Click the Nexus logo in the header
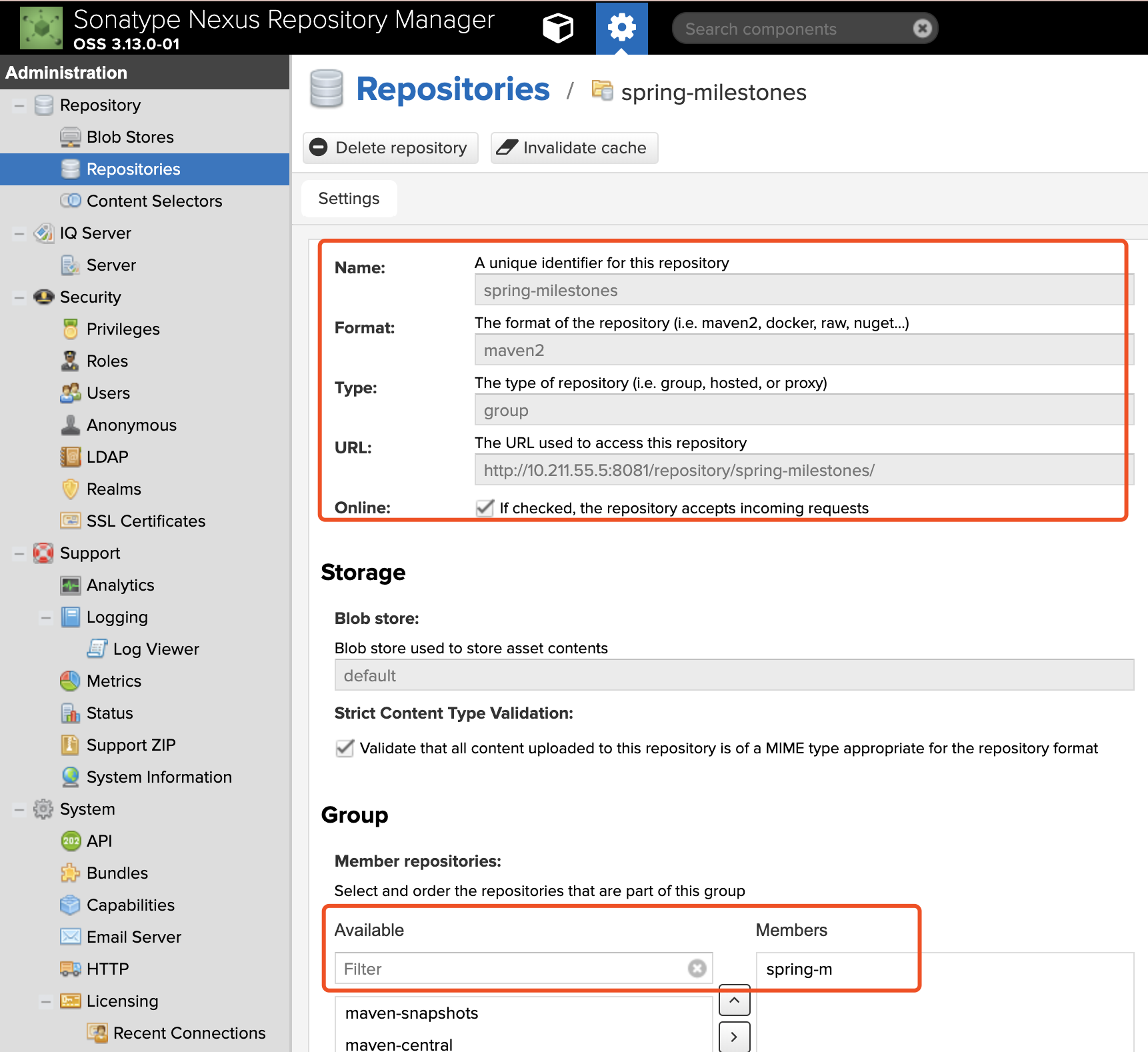1148x1052 pixels. [41, 28]
